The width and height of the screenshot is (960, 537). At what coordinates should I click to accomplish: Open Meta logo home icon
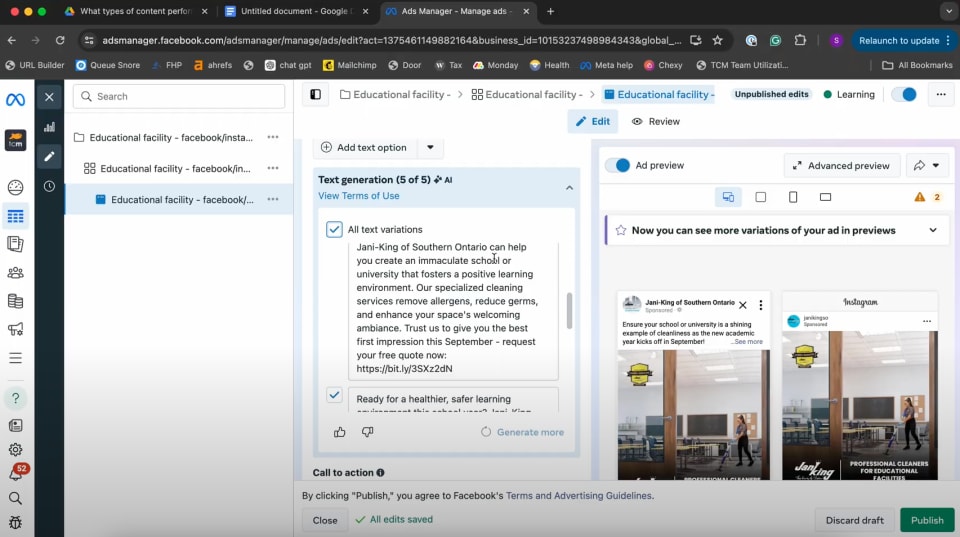coord(15,99)
